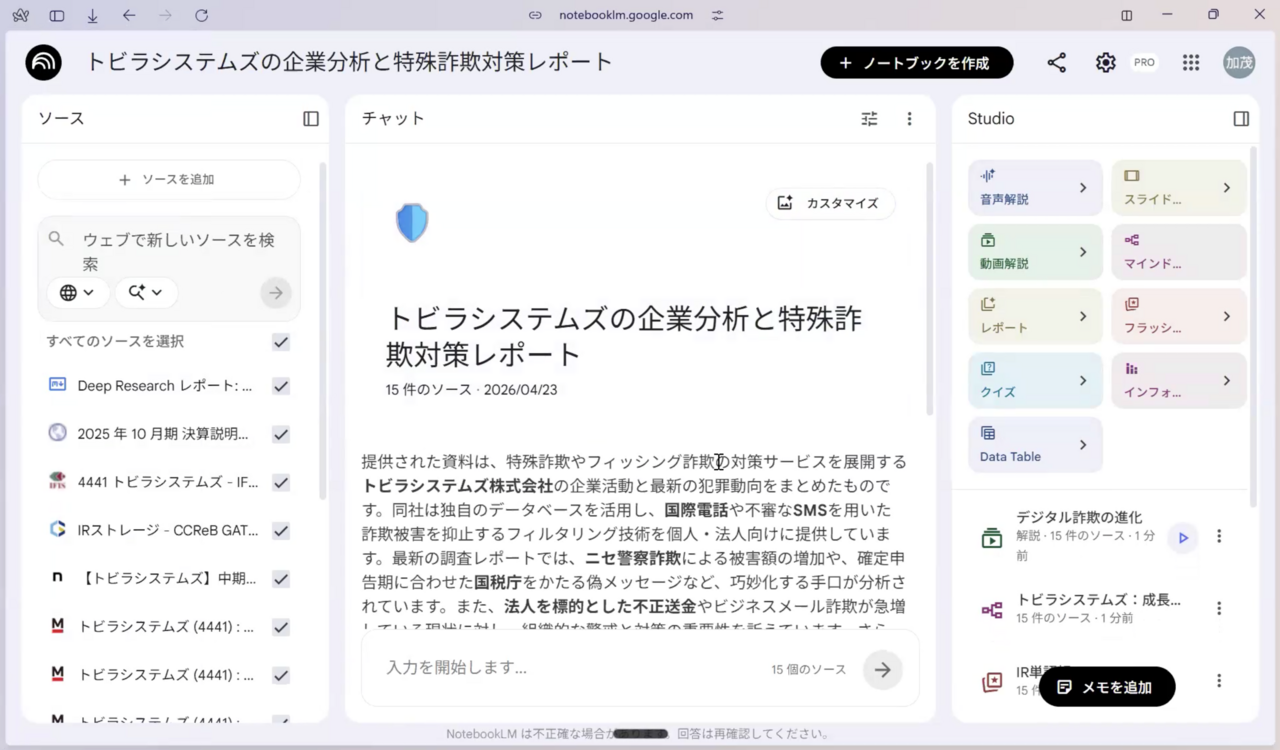Submit the source search arrow button
The image size is (1280, 750).
[276, 292]
